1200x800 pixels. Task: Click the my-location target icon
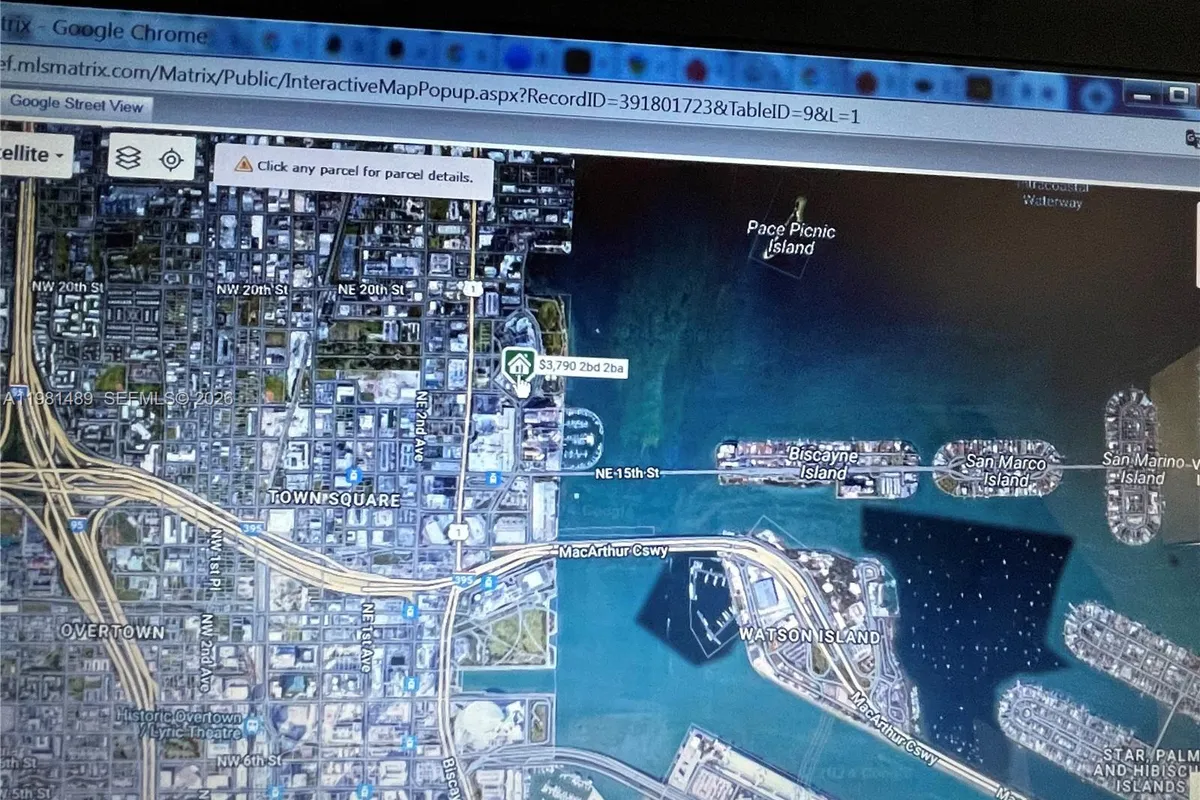pos(172,158)
